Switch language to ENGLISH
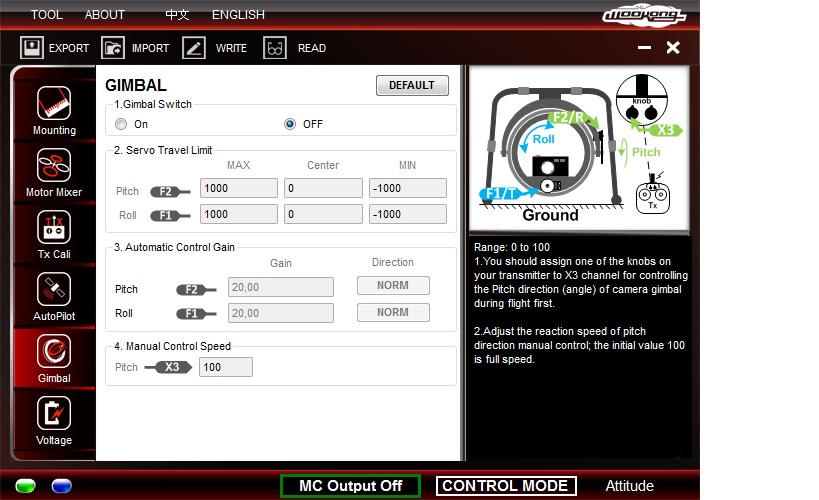The width and height of the screenshot is (819, 500). click(238, 15)
